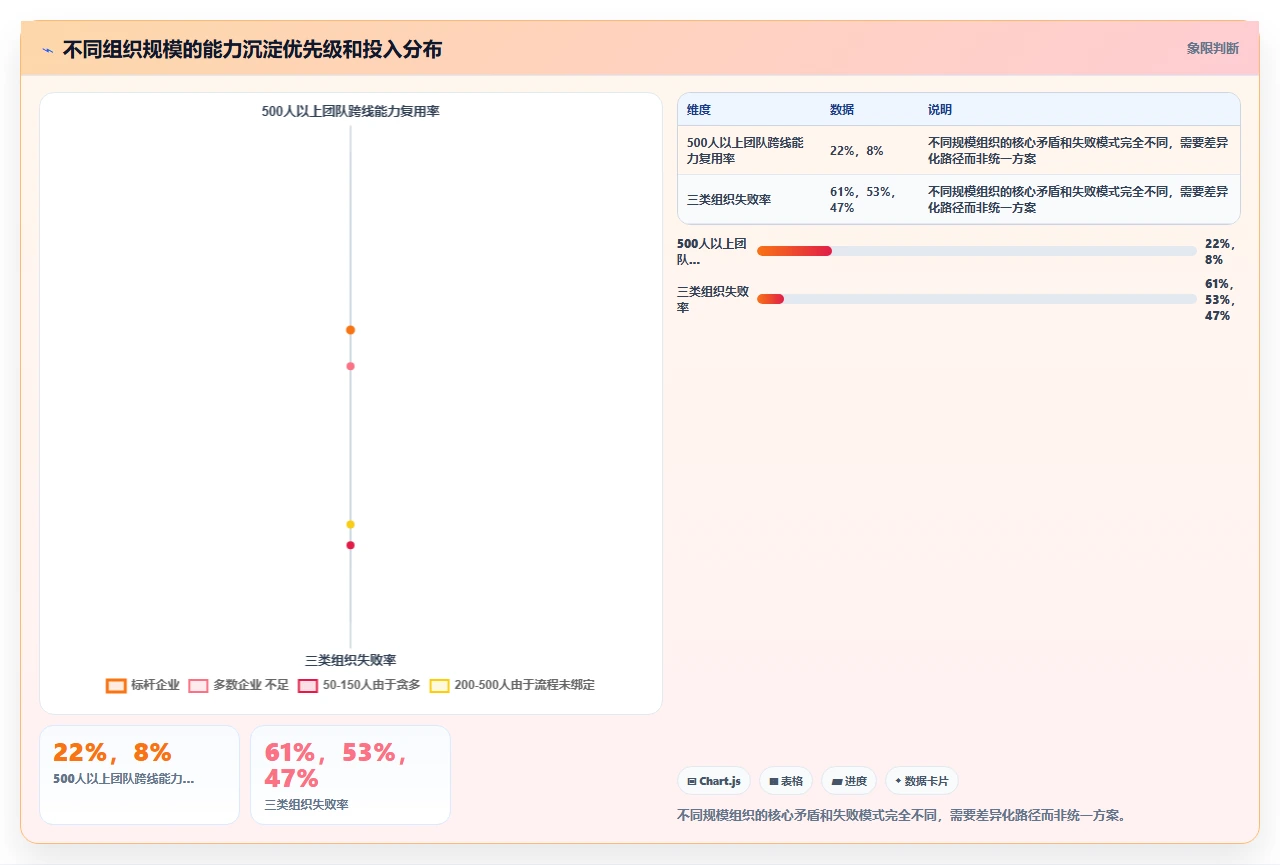Viewport: 1280px width, 865px height.
Task: Open the 22%，8% data card
Action: 139,775
